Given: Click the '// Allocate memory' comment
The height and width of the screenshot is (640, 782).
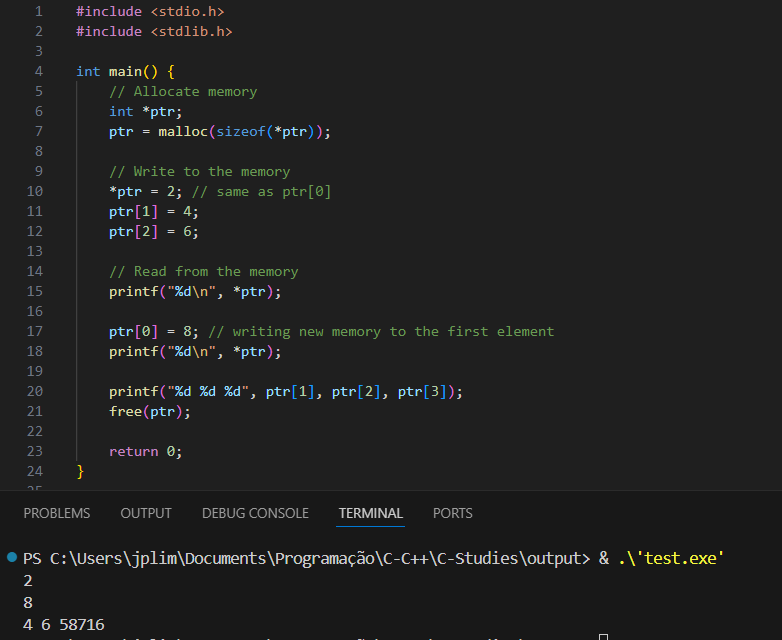Looking at the screenshot, I should click(x=183, y=91).
